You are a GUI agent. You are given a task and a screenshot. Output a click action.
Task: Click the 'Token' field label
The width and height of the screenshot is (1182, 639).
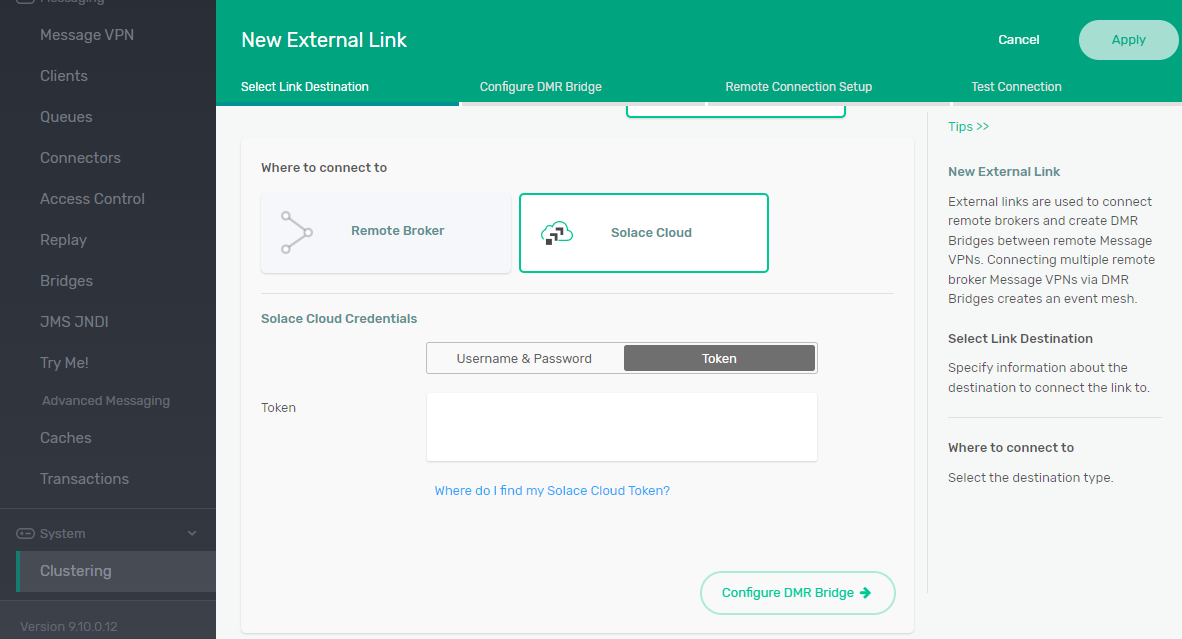tap(278, 408)
